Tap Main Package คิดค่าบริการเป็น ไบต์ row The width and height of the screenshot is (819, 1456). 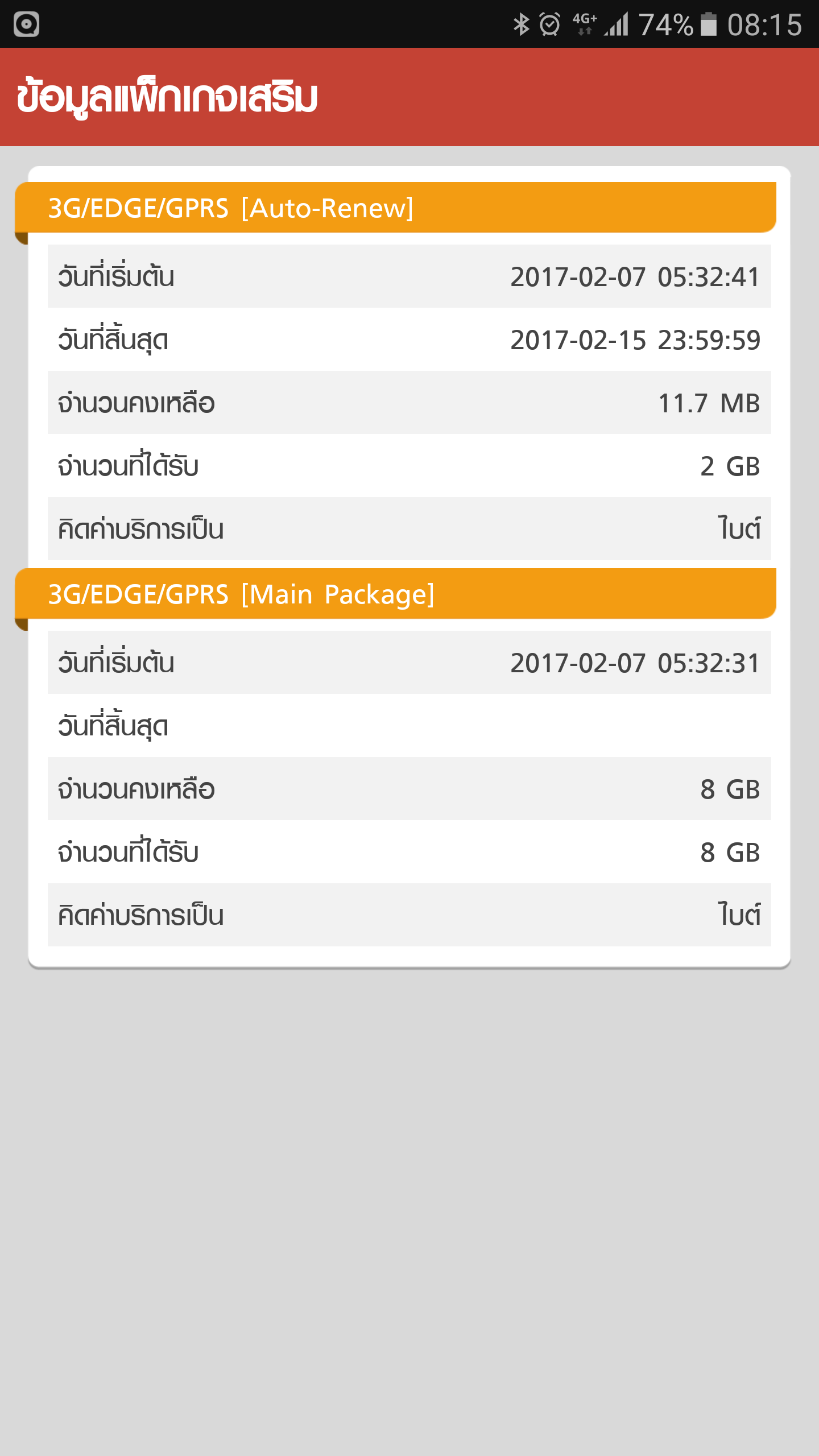409,915
